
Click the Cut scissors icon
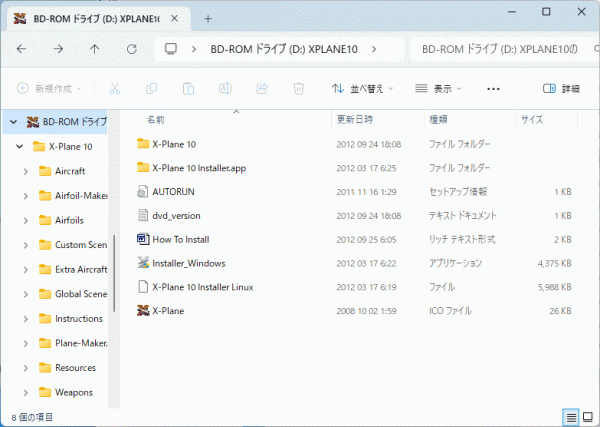coord(115,89)
